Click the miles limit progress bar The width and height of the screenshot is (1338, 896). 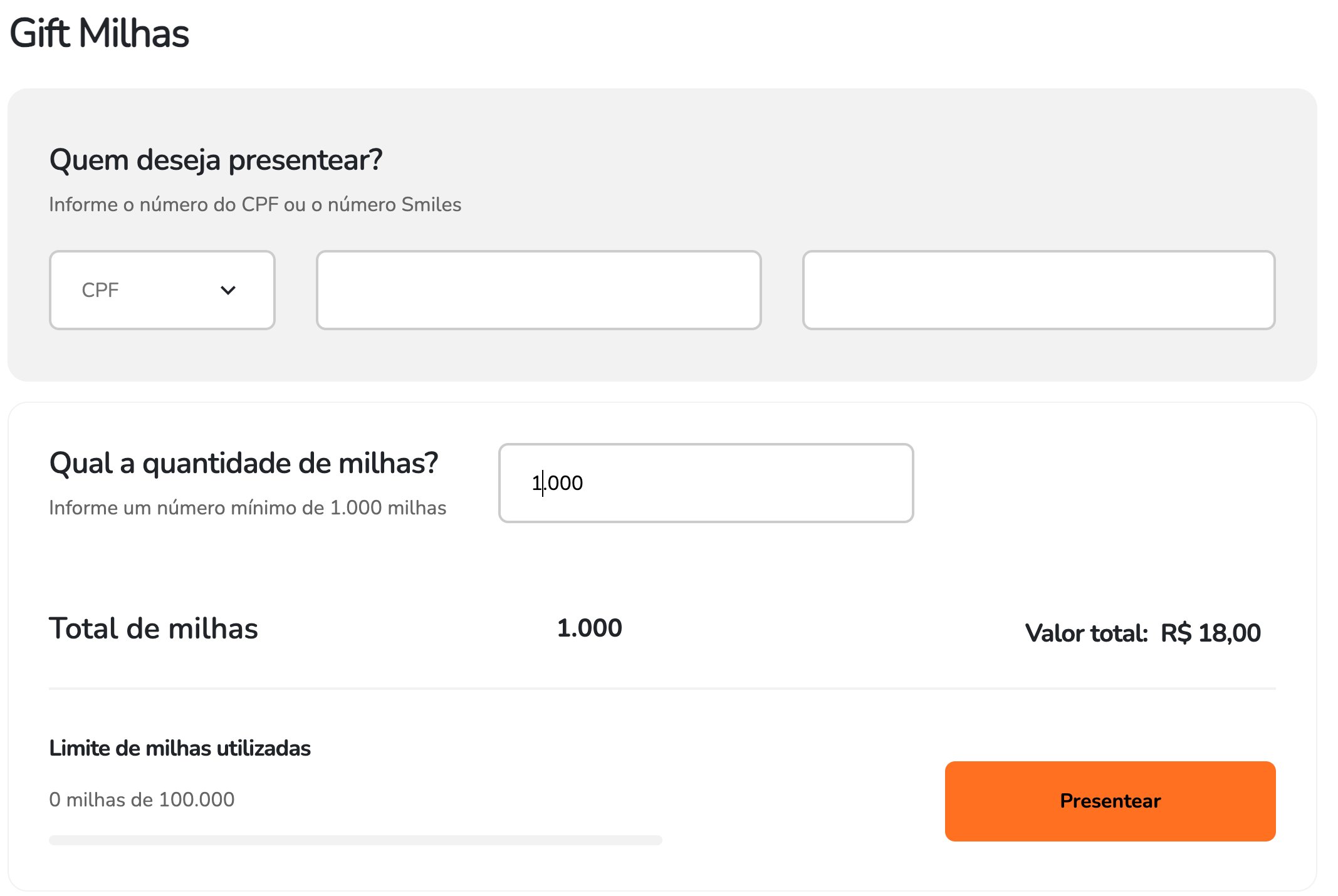coord(355,840)
